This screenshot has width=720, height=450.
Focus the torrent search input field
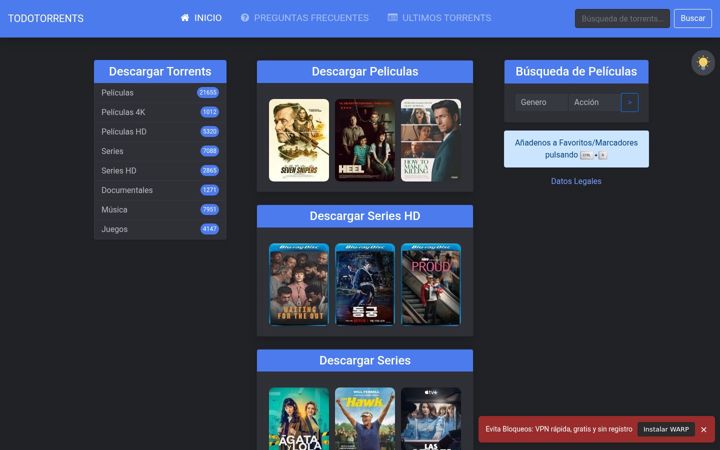622,18
